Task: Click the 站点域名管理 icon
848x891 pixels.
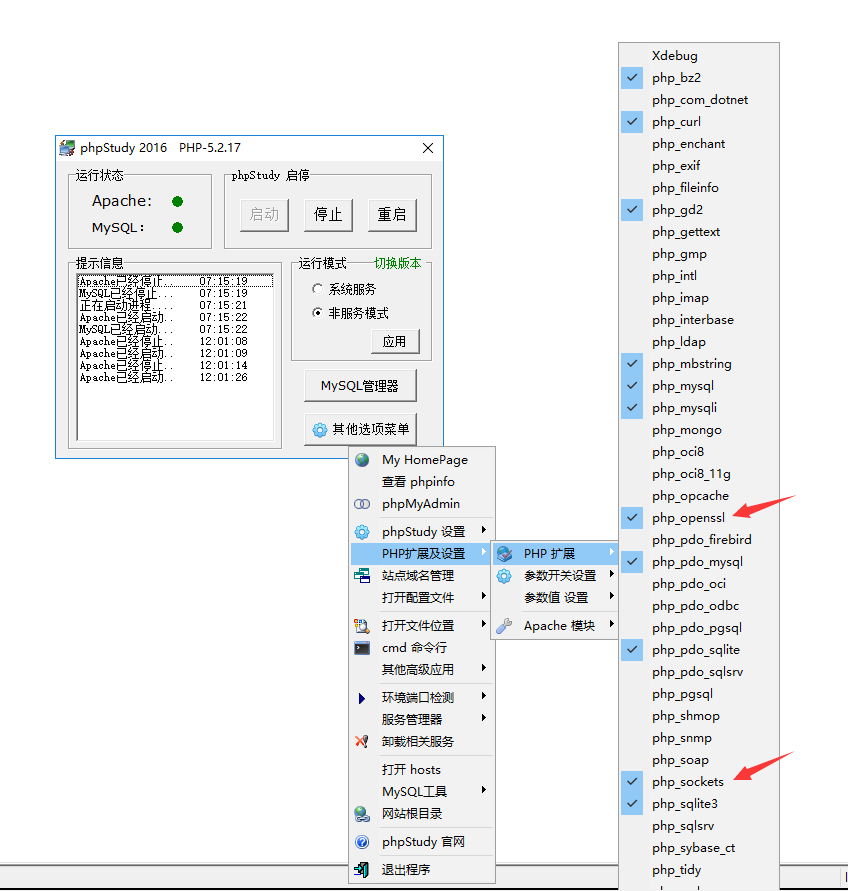Action: coord(362,576)
